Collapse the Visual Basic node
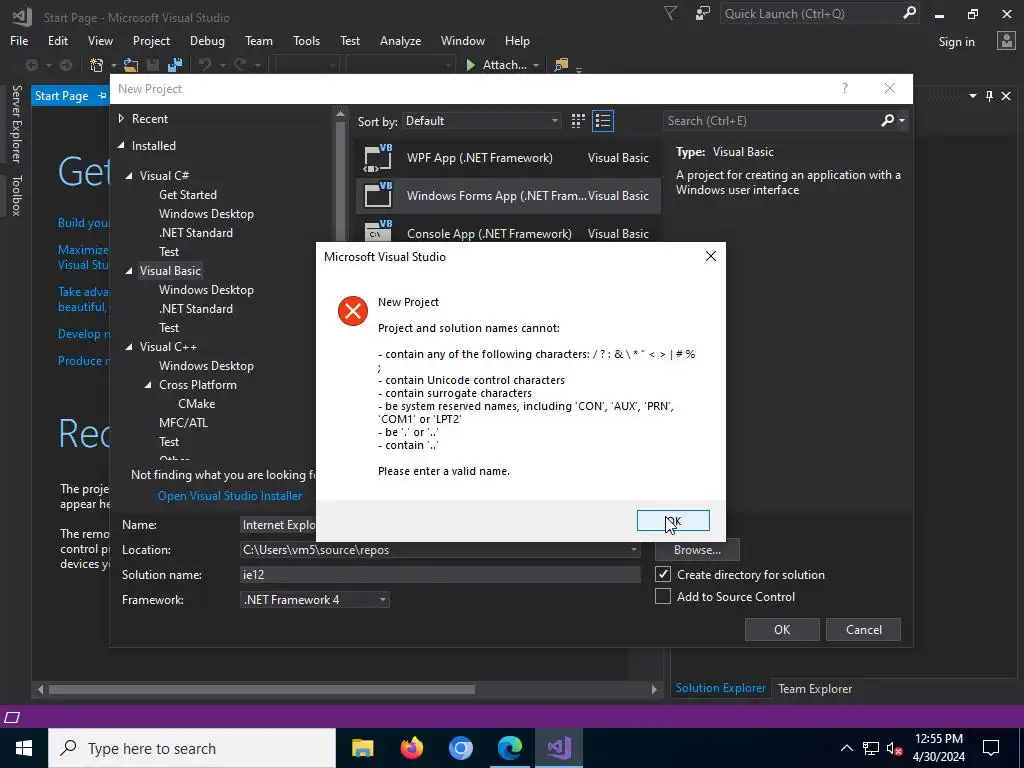Viewport: 1024px width, 768px height. (x=129, y=270)
